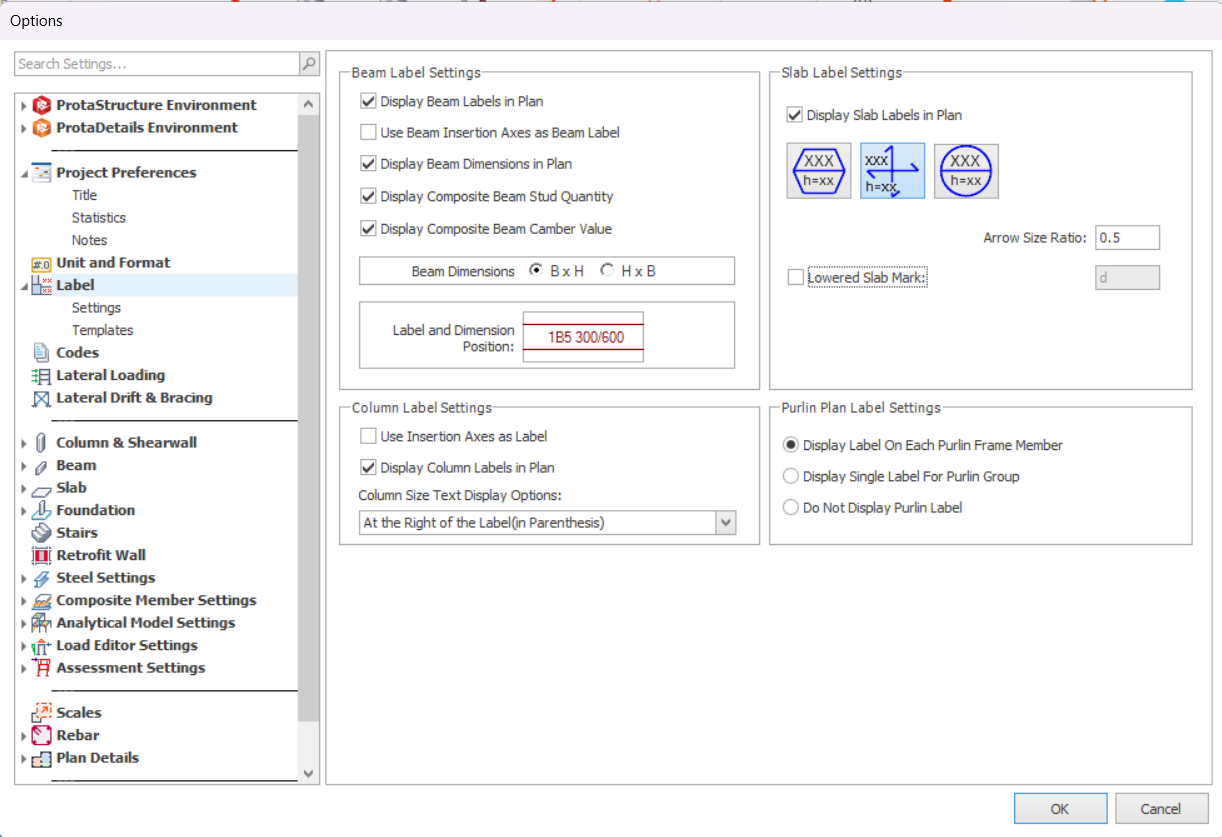Open Column Size Text Display Options dropdown

(x=726, y=523)
